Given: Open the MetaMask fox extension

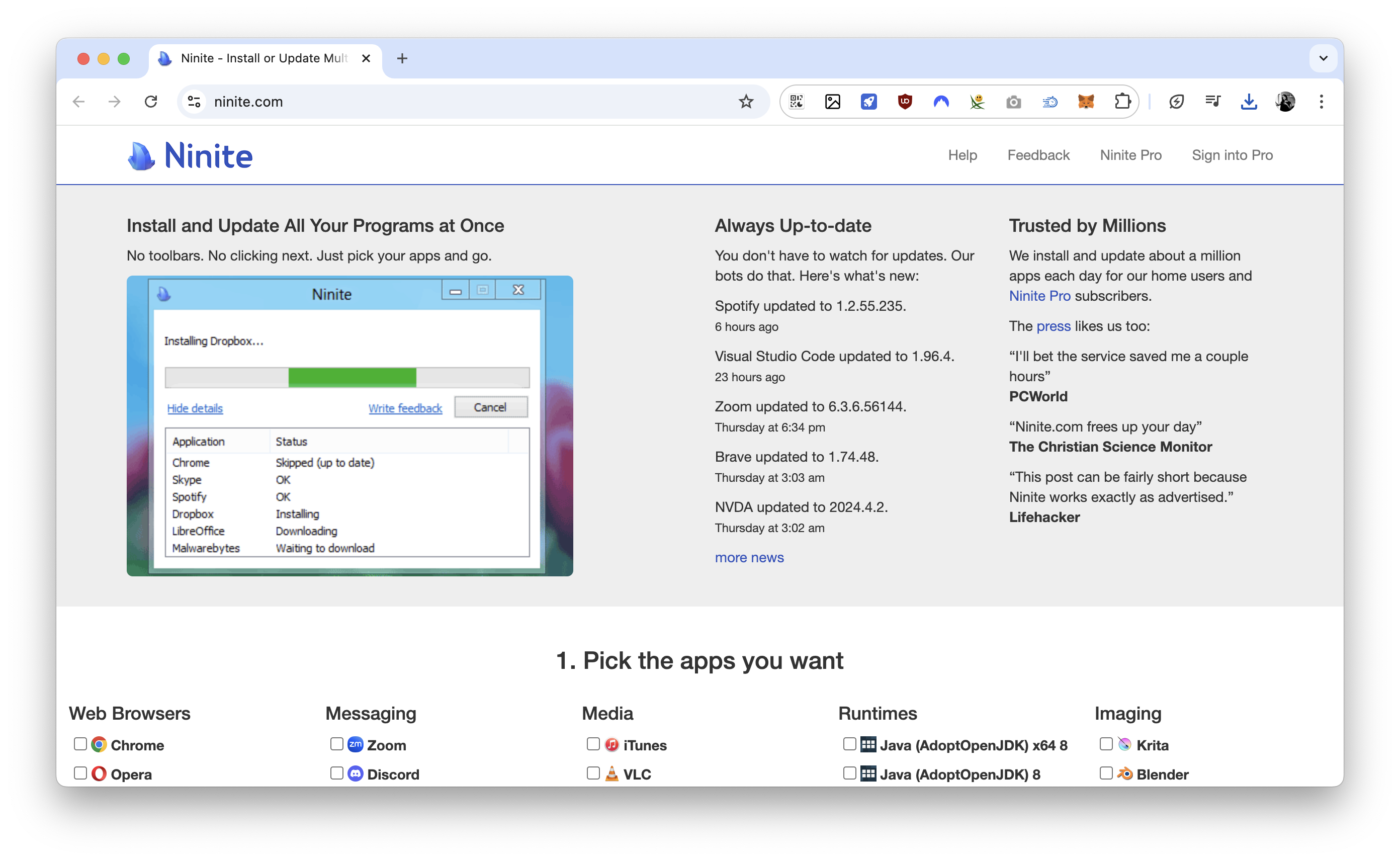Looking at the screenshot, I should coord(1086,102).
